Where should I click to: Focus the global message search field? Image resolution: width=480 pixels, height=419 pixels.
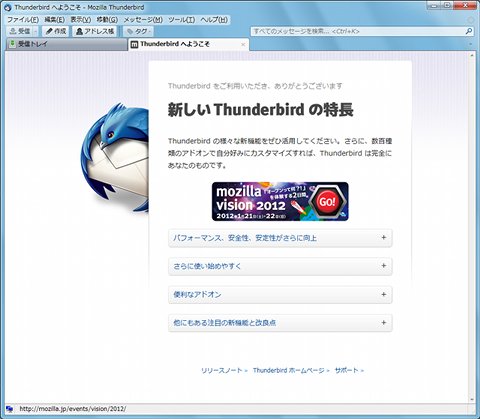(x=358, y=31)
